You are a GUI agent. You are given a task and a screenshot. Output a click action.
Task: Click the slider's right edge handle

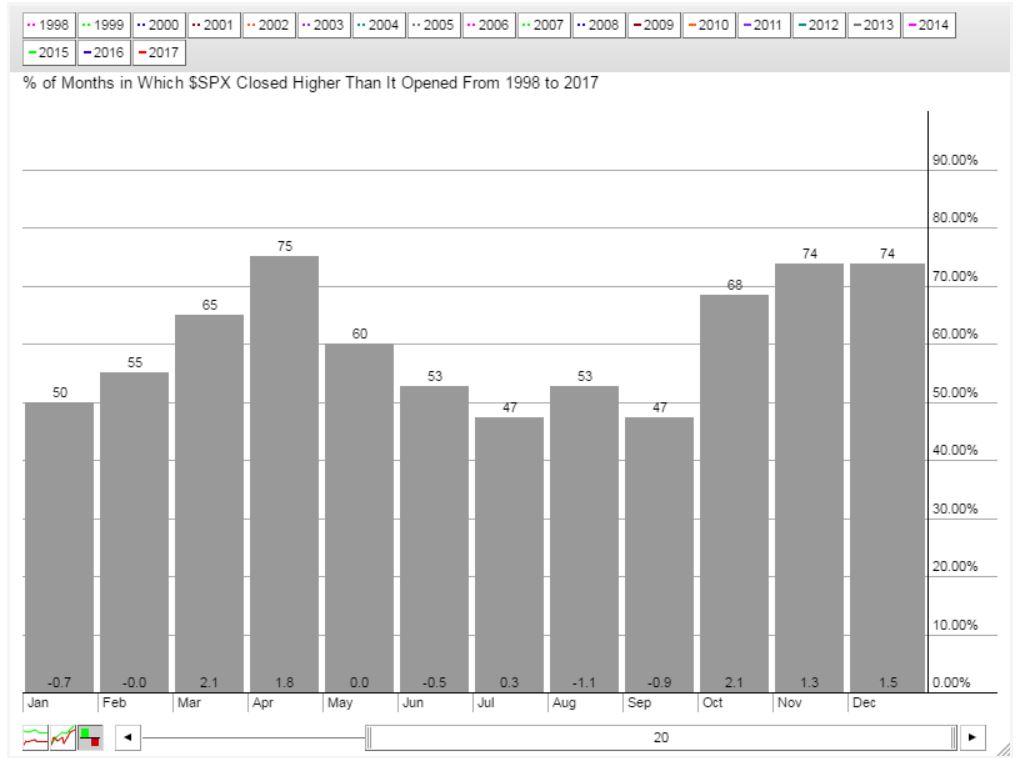click(954, 738)
